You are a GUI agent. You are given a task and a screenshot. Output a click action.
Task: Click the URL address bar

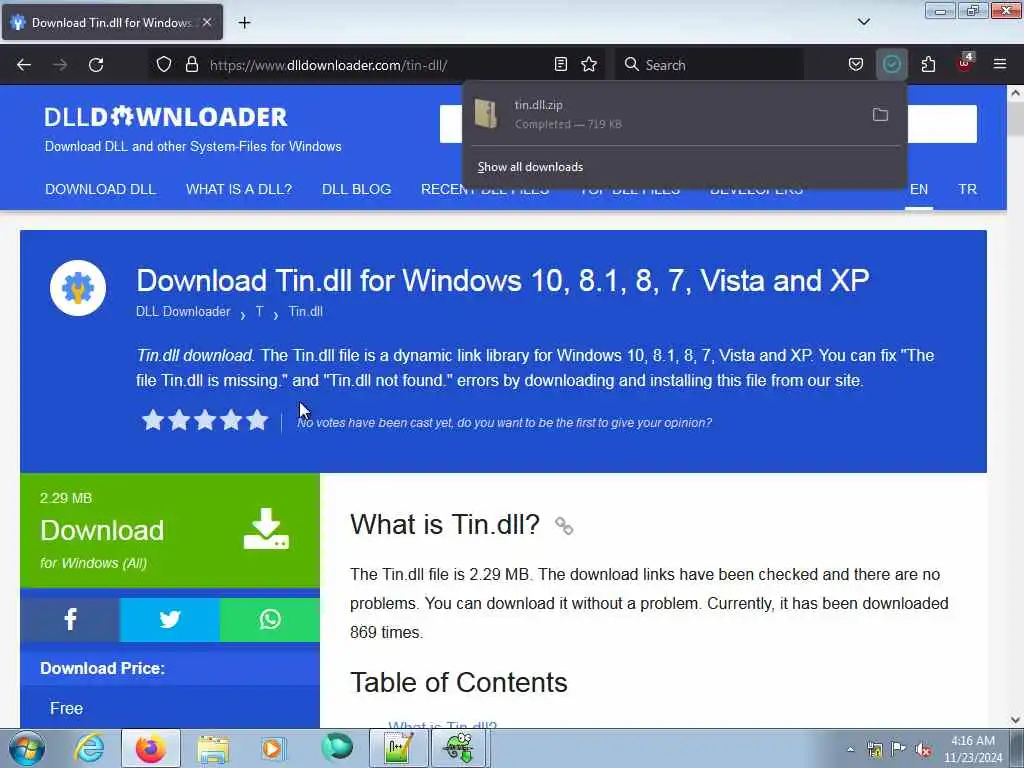pos(376,65)
